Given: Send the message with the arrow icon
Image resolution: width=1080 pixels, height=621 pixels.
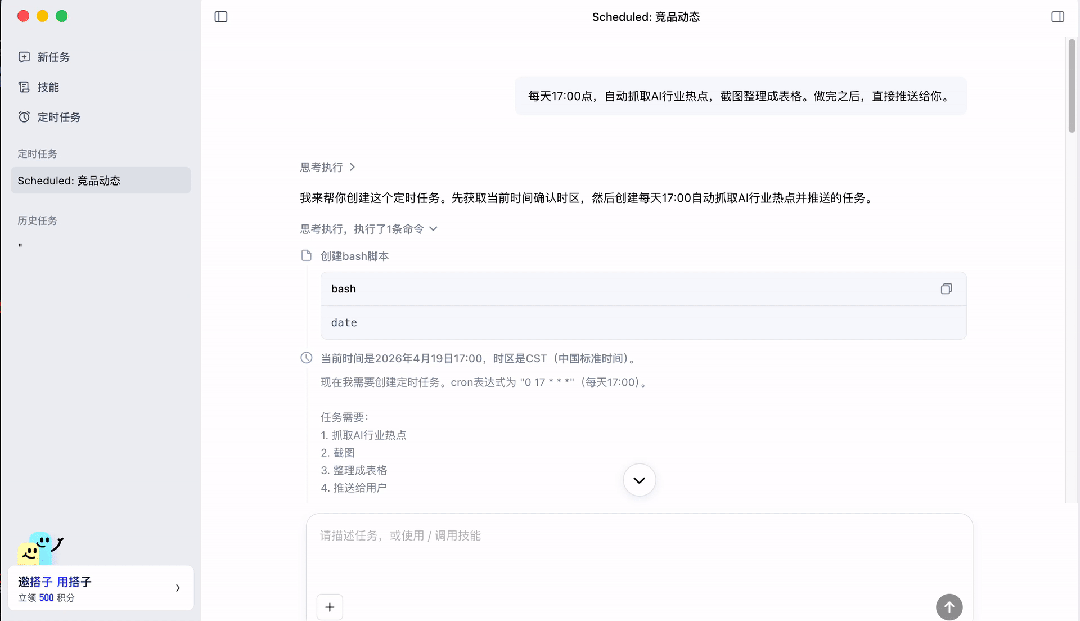Looking at the screenshot, I should point(948,607).
